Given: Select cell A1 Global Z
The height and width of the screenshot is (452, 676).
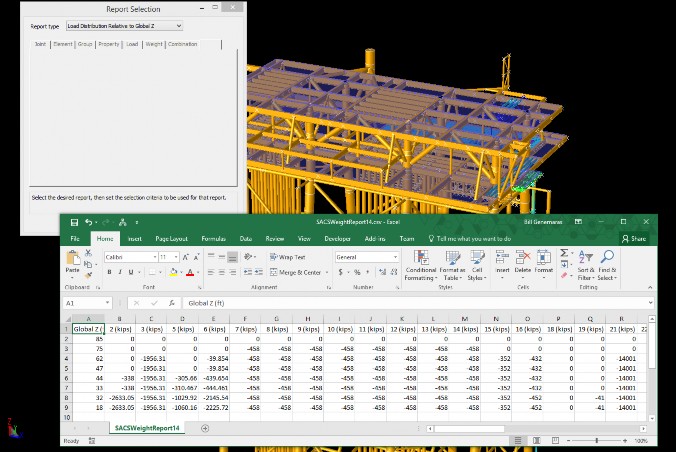Looking at the screenshot, I should tap(88, 329).
